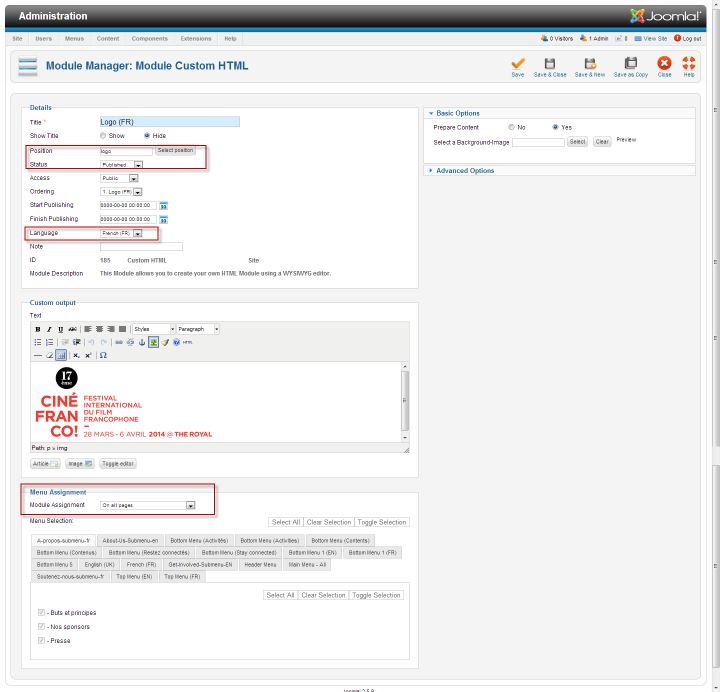Click inside the Title input field
The width and height of the screenshot is (720, 692).
click(169, 122)
